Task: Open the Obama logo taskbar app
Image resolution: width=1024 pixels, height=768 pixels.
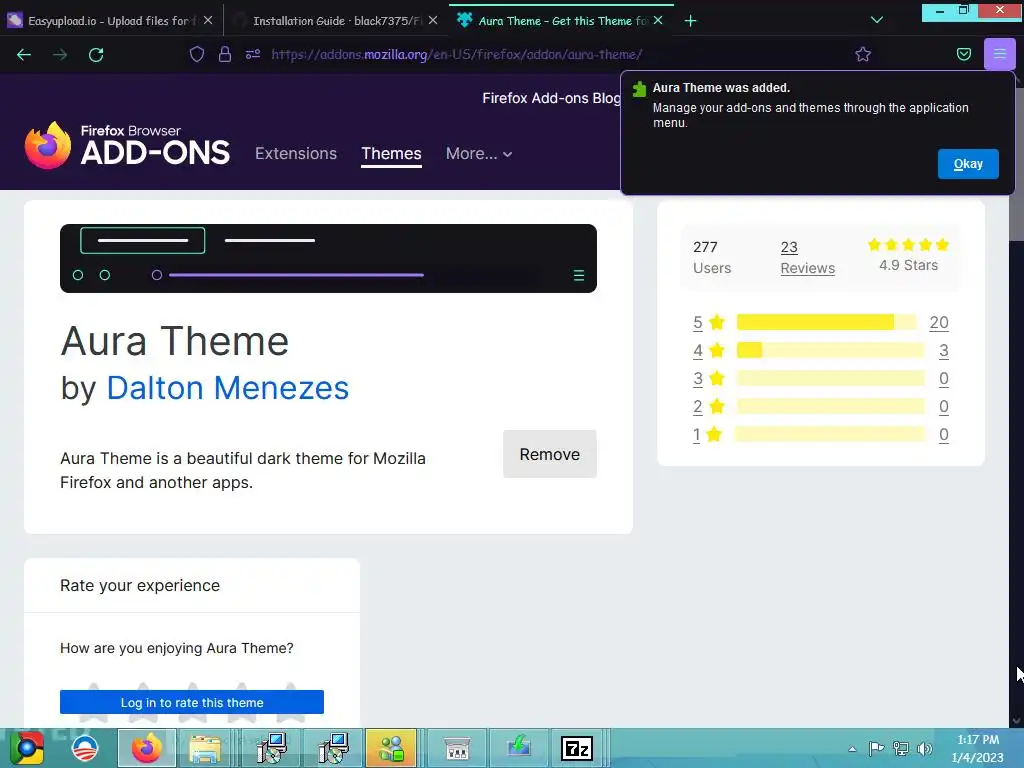Action: 85,748
